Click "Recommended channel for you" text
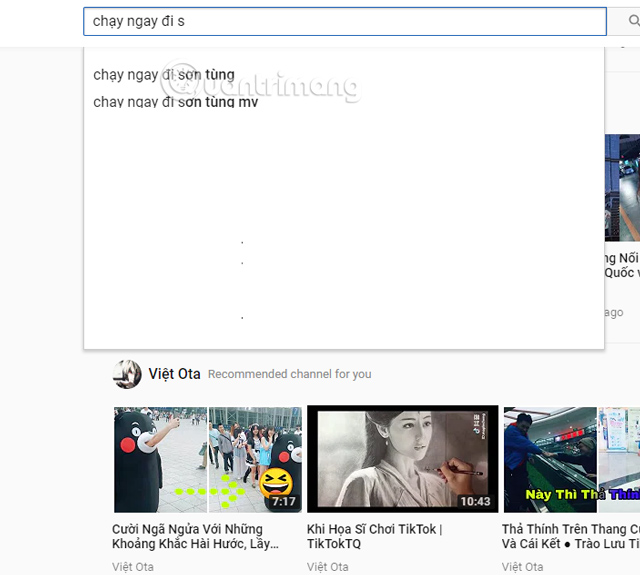 pyautogui.click(x=289, y=374)
